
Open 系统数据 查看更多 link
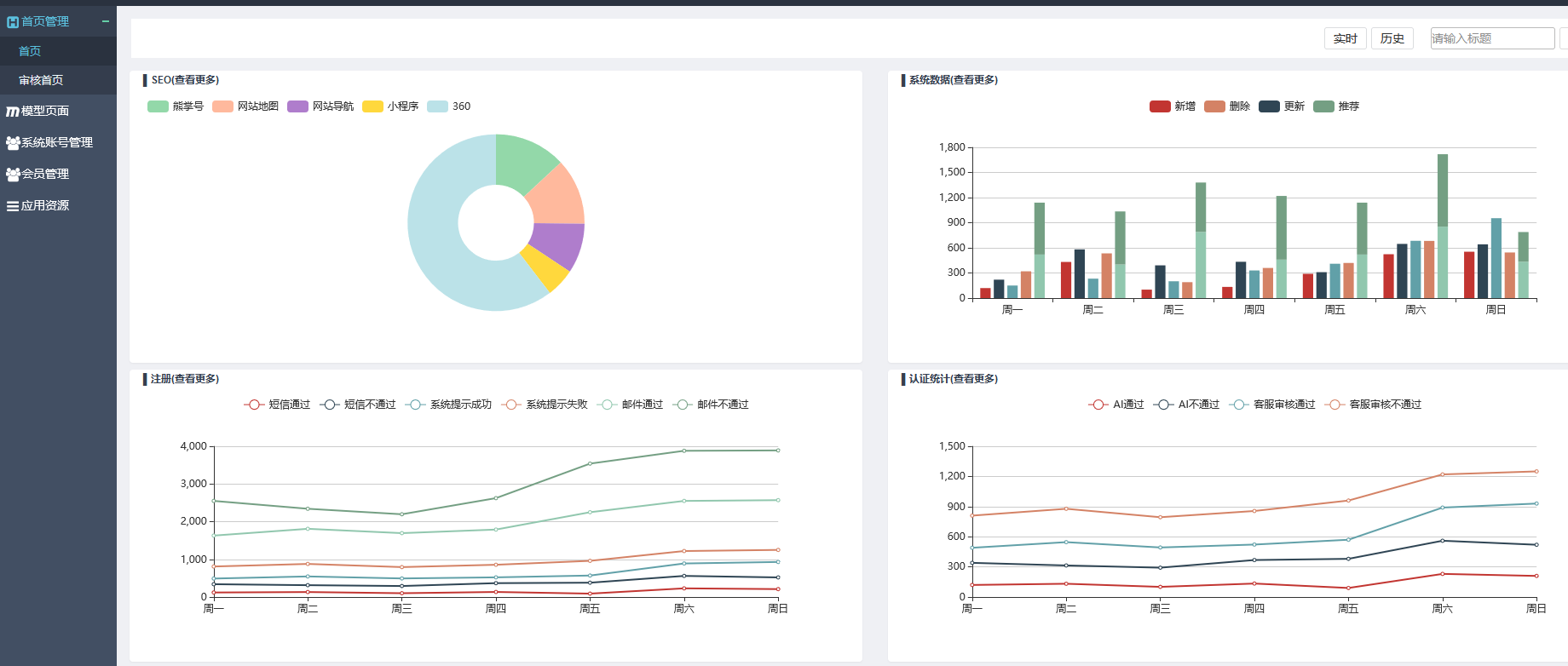click(975, 80)
